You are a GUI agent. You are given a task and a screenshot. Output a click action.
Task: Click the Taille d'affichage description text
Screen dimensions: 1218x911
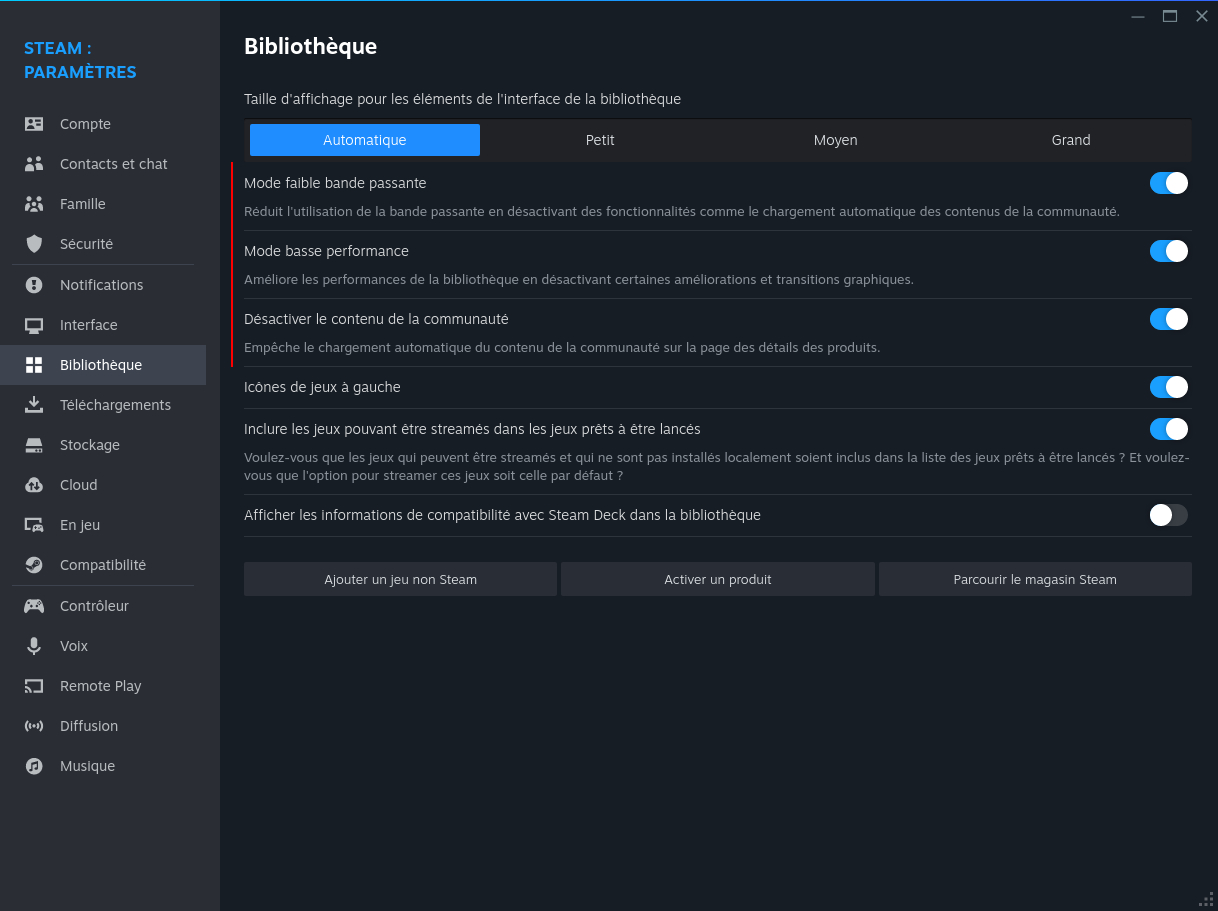(462, 99)
